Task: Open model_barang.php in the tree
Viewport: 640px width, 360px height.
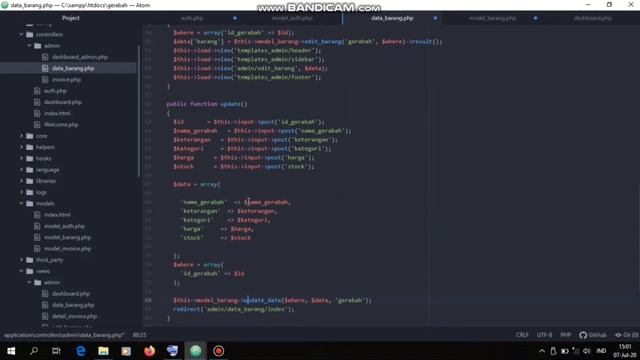Action: pyautogui.click(x=68, y=237)
